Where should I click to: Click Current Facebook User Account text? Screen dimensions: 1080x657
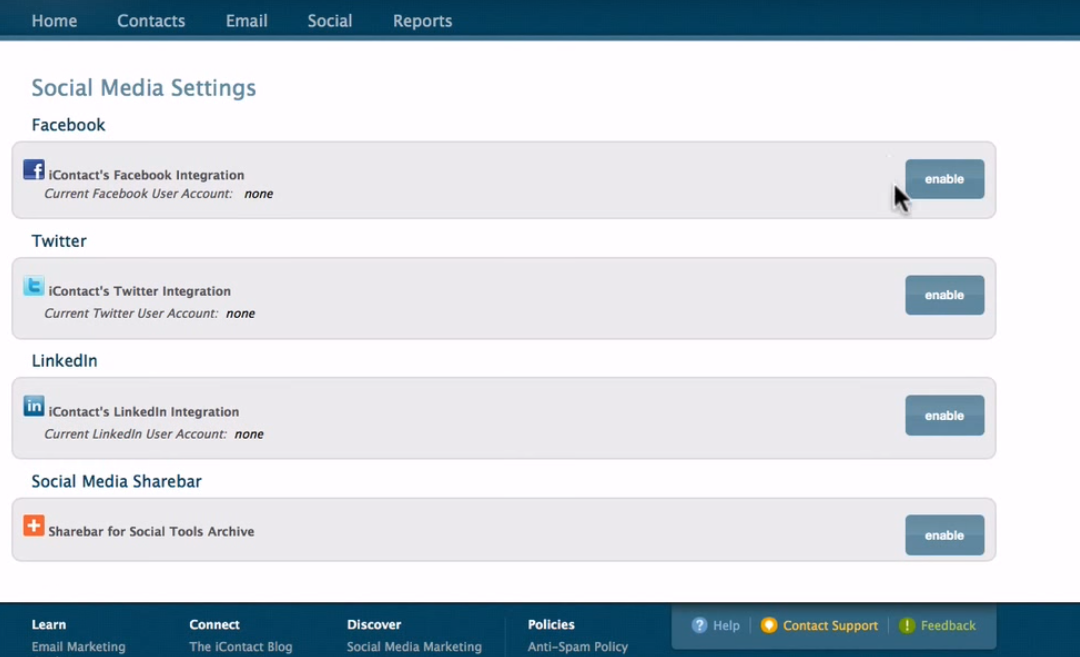pos(138,194)
